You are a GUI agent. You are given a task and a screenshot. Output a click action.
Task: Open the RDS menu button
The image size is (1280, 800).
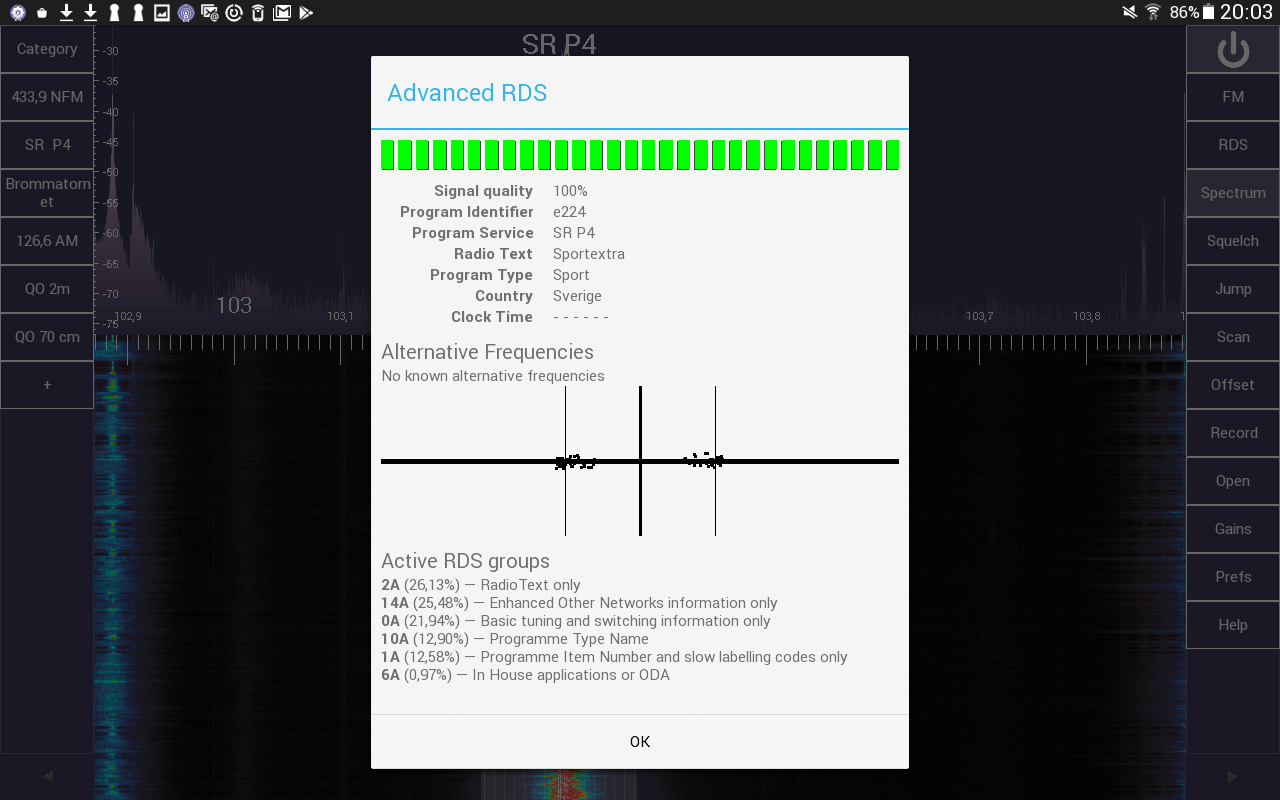(1232, 145)
